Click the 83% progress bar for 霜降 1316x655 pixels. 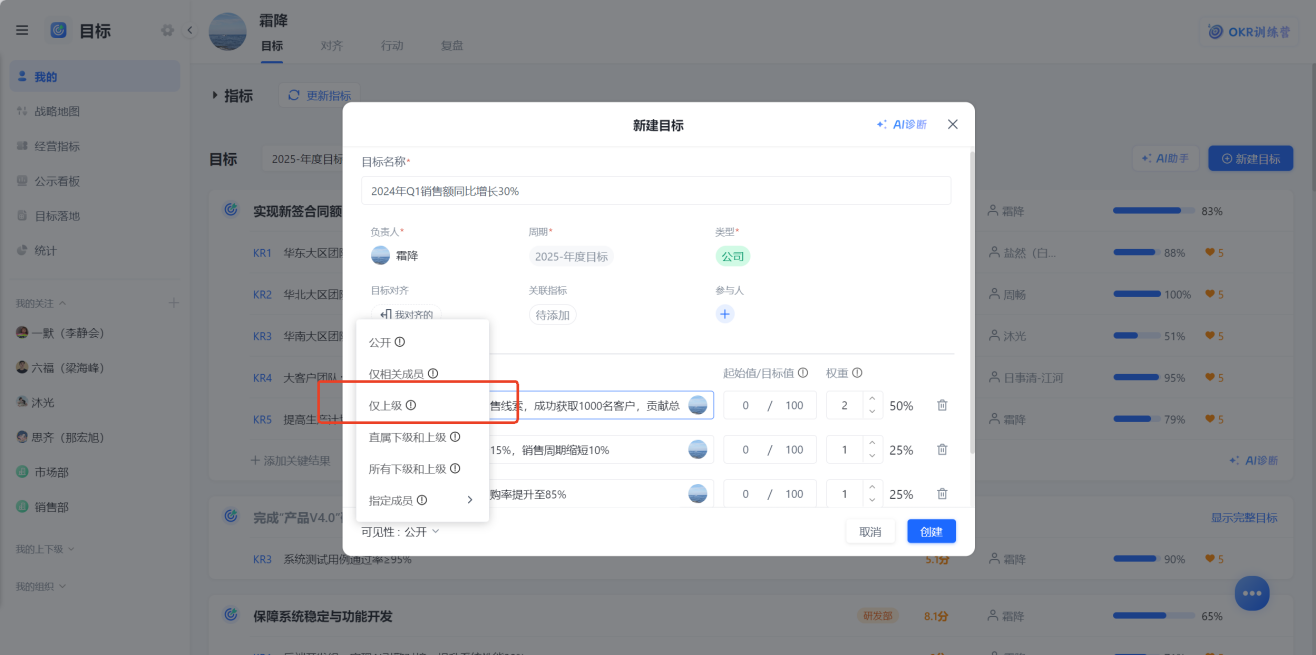(1153, 211)
